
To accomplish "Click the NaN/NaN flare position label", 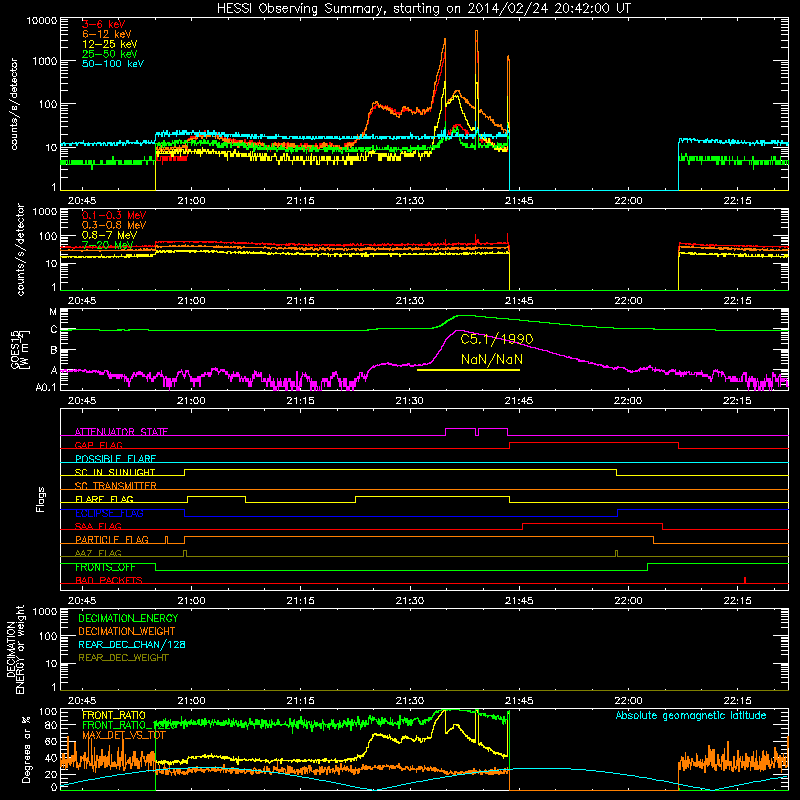I will click(491, 360).
